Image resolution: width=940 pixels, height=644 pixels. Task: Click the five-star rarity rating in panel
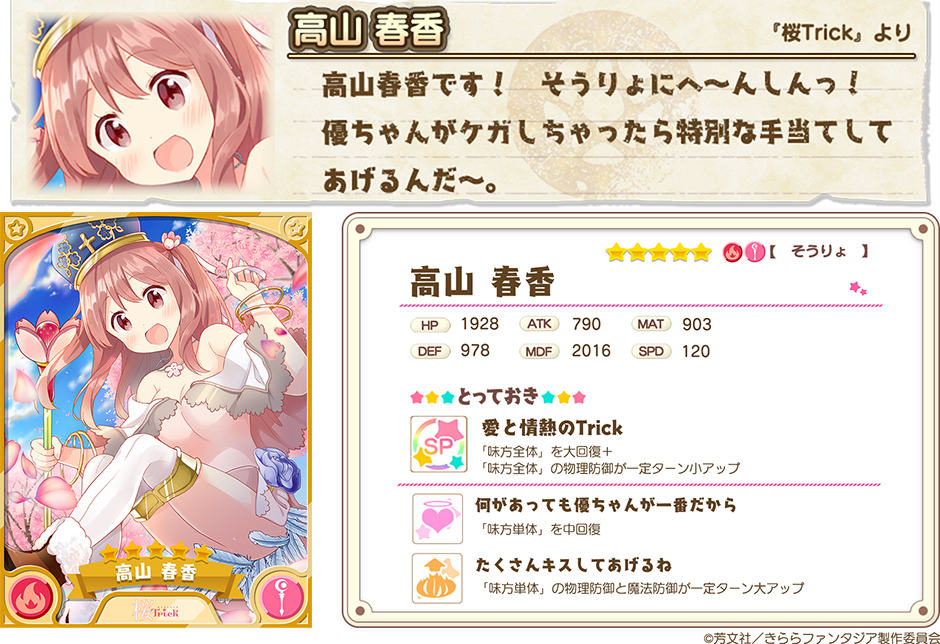[658, 252]
